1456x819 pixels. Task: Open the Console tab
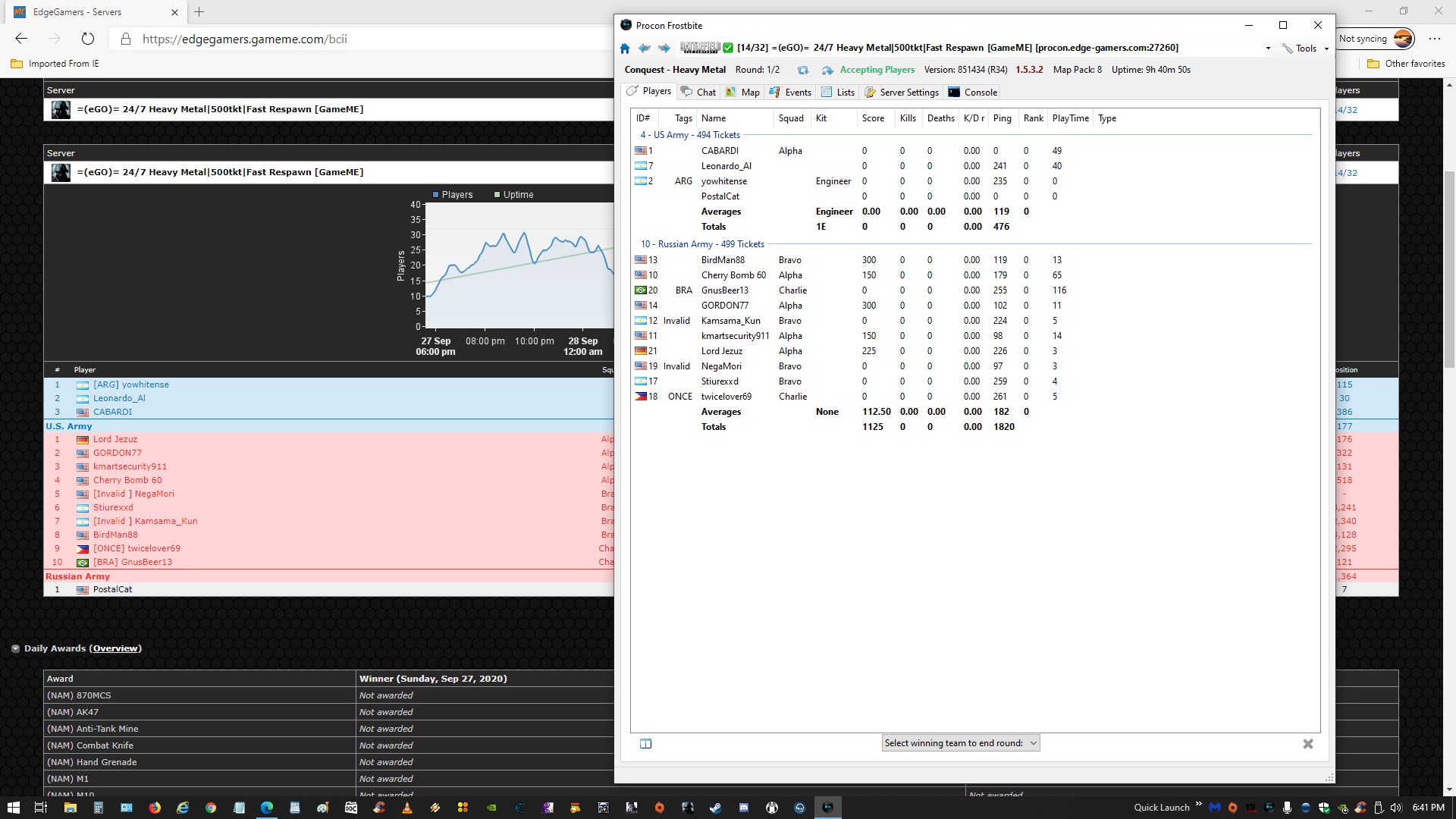tap(973, 92)
